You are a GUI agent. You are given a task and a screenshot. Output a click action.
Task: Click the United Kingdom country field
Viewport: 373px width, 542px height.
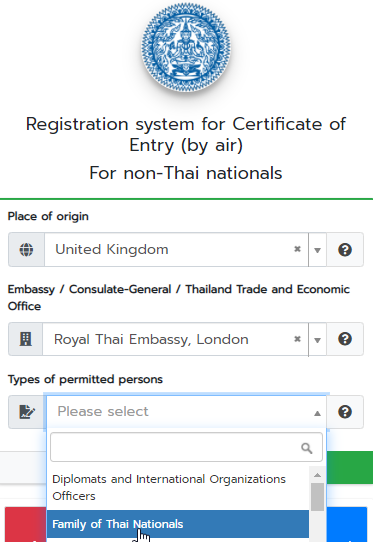click(176, 250)
